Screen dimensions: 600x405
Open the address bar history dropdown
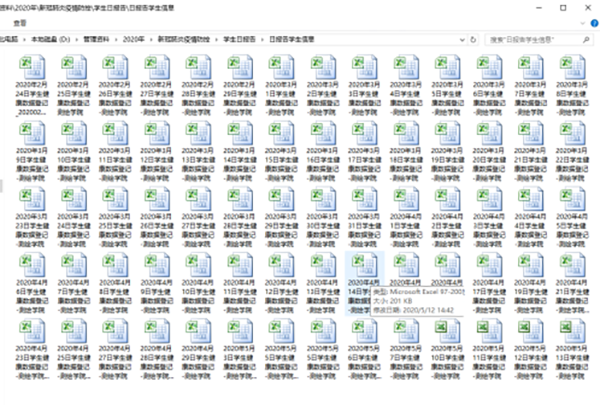coord(462,40)
